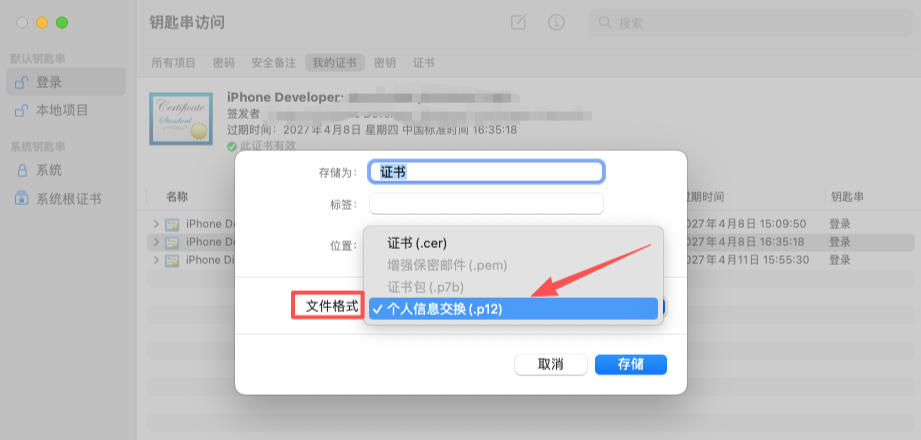Click the 存储为 filename input field
This screenshot has width=921, height=440.
pos(486,172)
